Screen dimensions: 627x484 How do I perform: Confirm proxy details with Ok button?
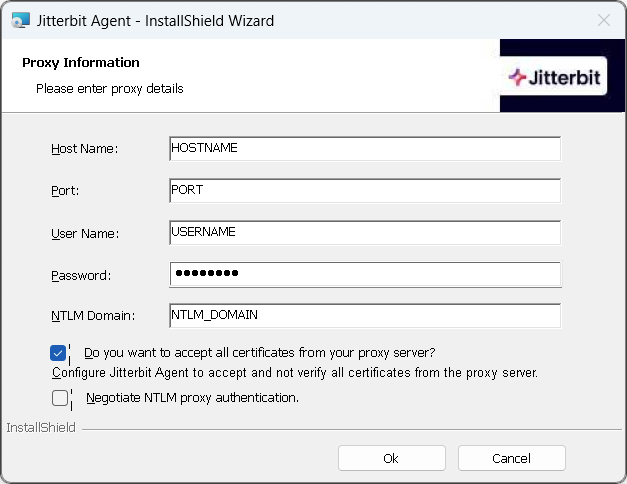pyautogui.click(x=391, y=458)
